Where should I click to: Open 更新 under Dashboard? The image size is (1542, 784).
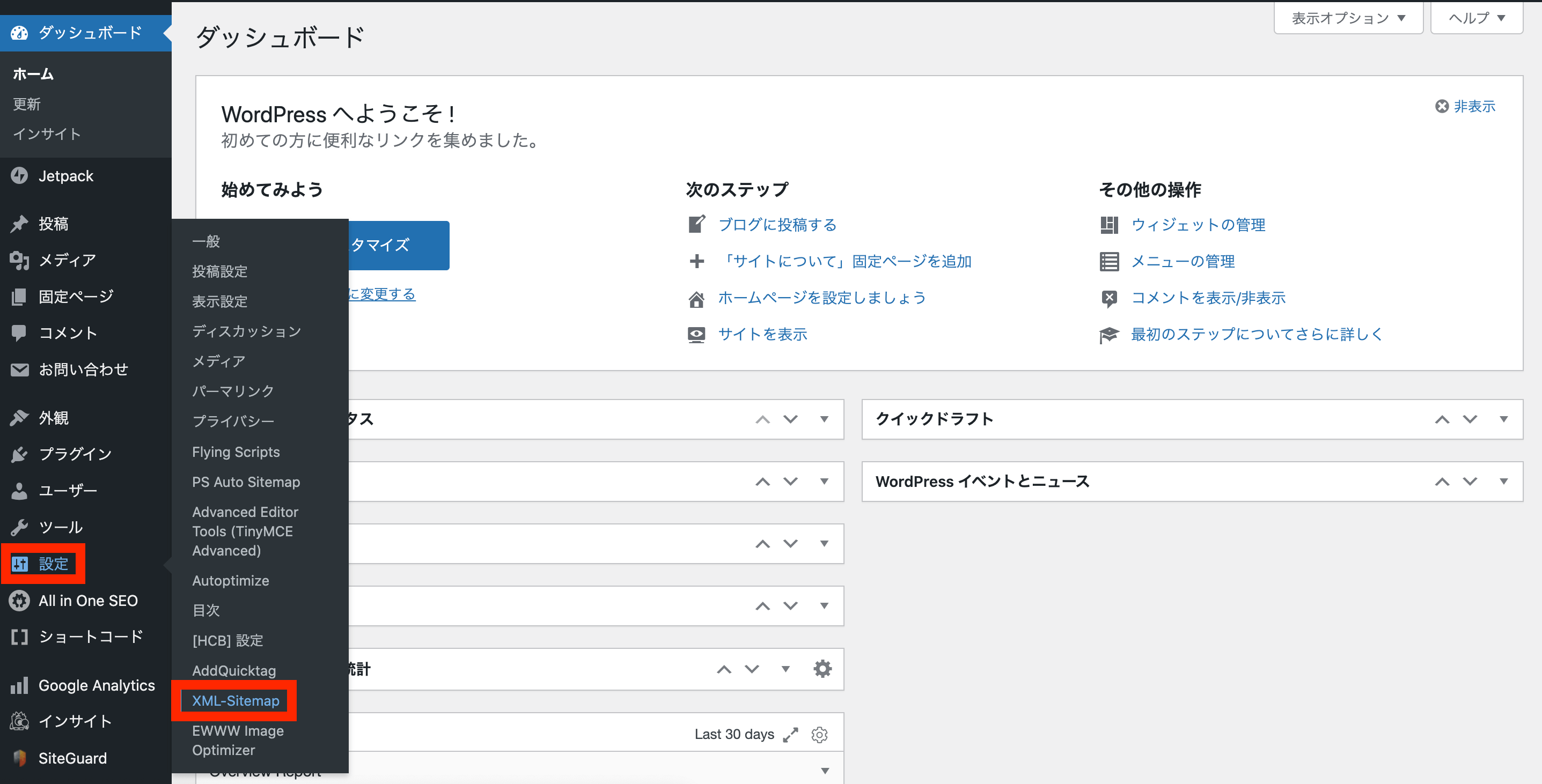(27, 104)
